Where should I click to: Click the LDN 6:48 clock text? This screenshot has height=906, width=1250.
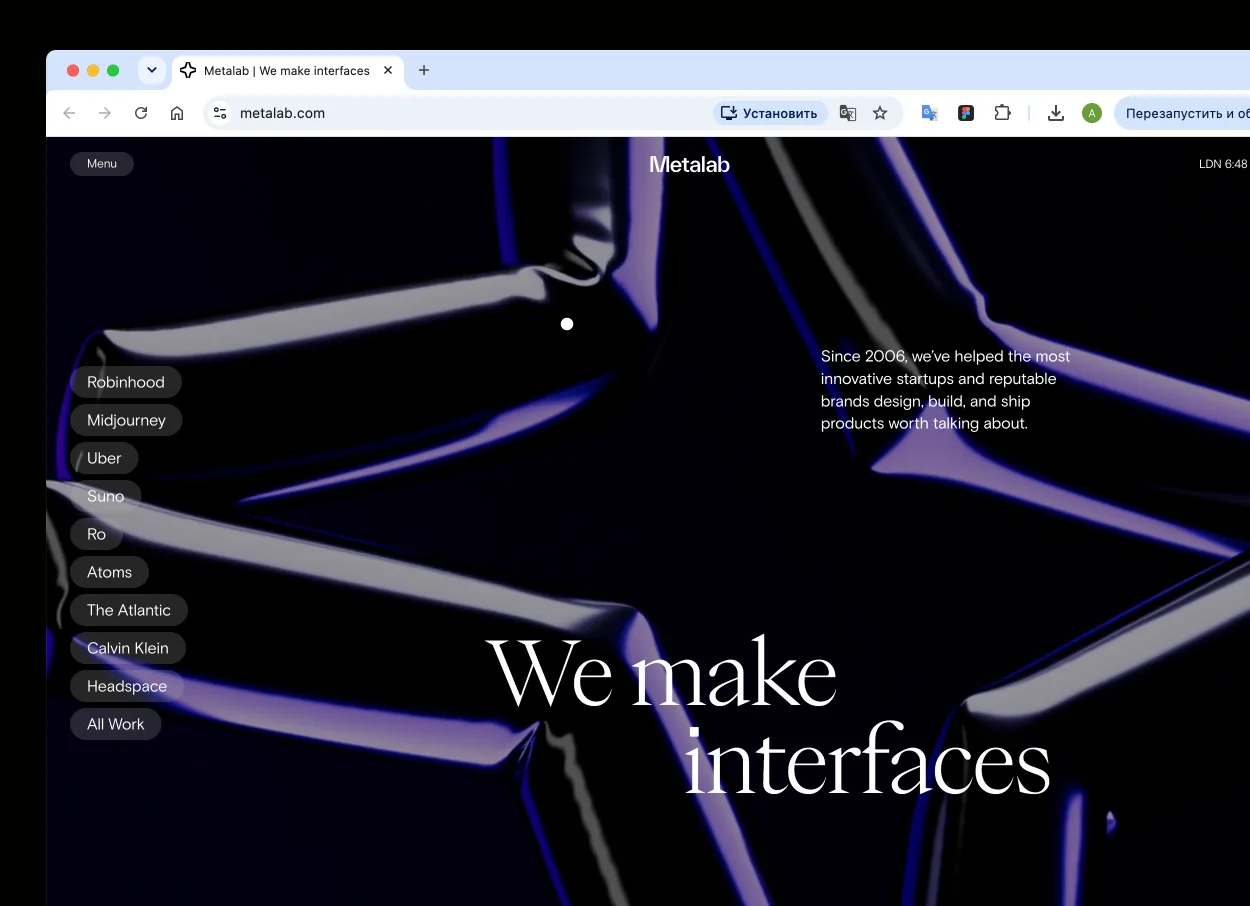tap(1223, 164)
